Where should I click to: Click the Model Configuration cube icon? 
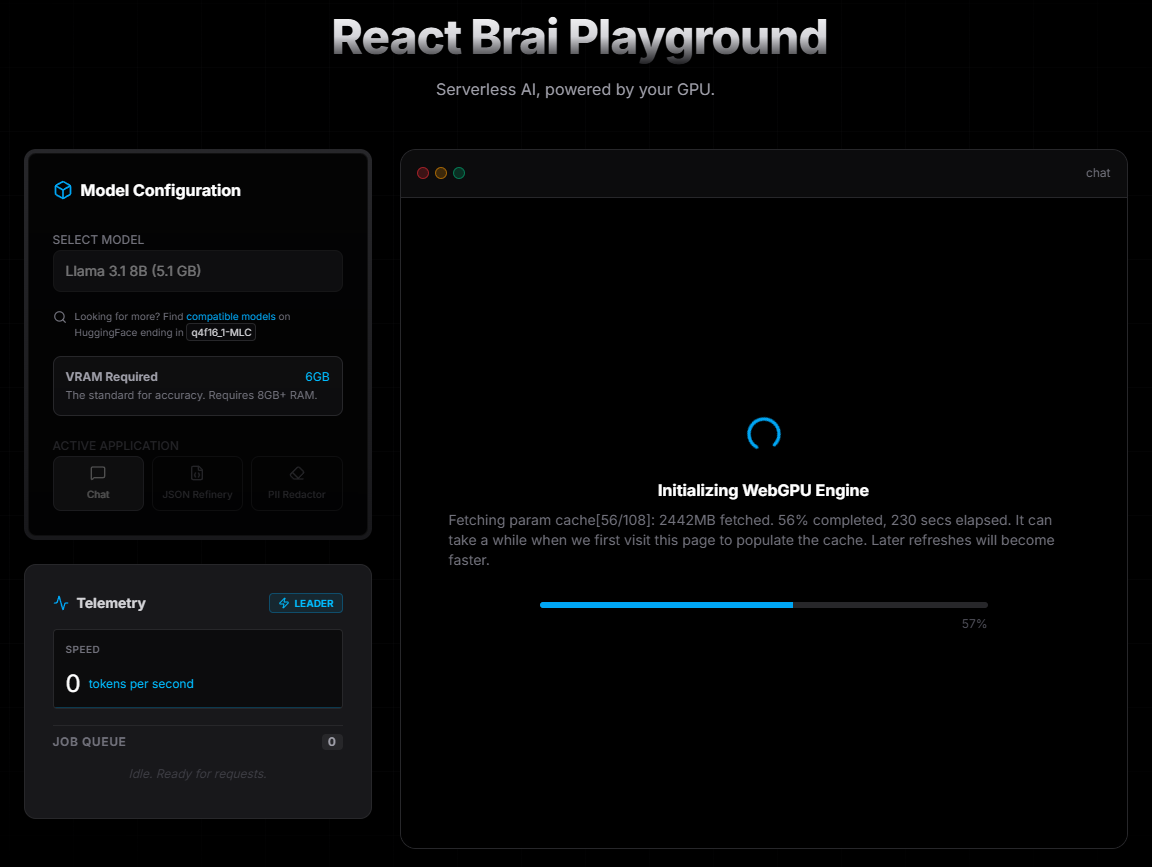[x=62, y=190]
